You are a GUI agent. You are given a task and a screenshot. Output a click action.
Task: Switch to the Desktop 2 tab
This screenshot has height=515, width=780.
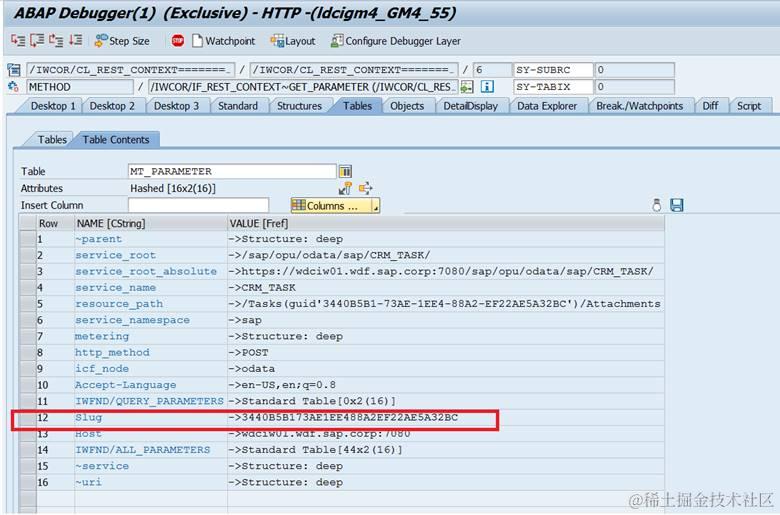[112, 106]
